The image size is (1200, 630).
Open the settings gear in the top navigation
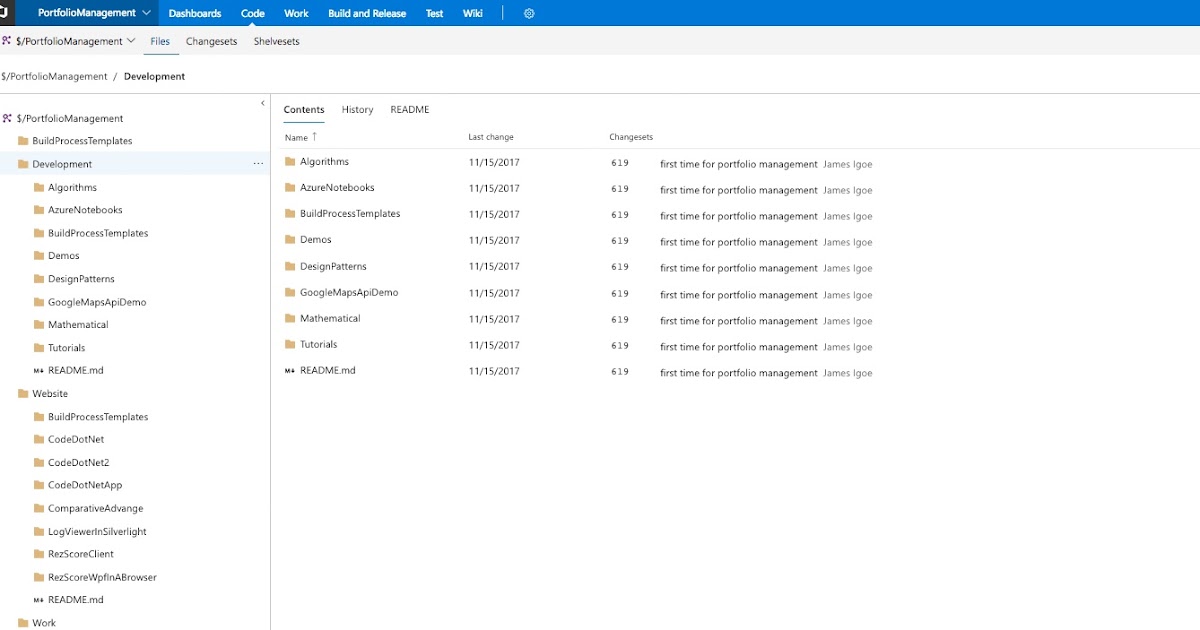coord(529,13)
